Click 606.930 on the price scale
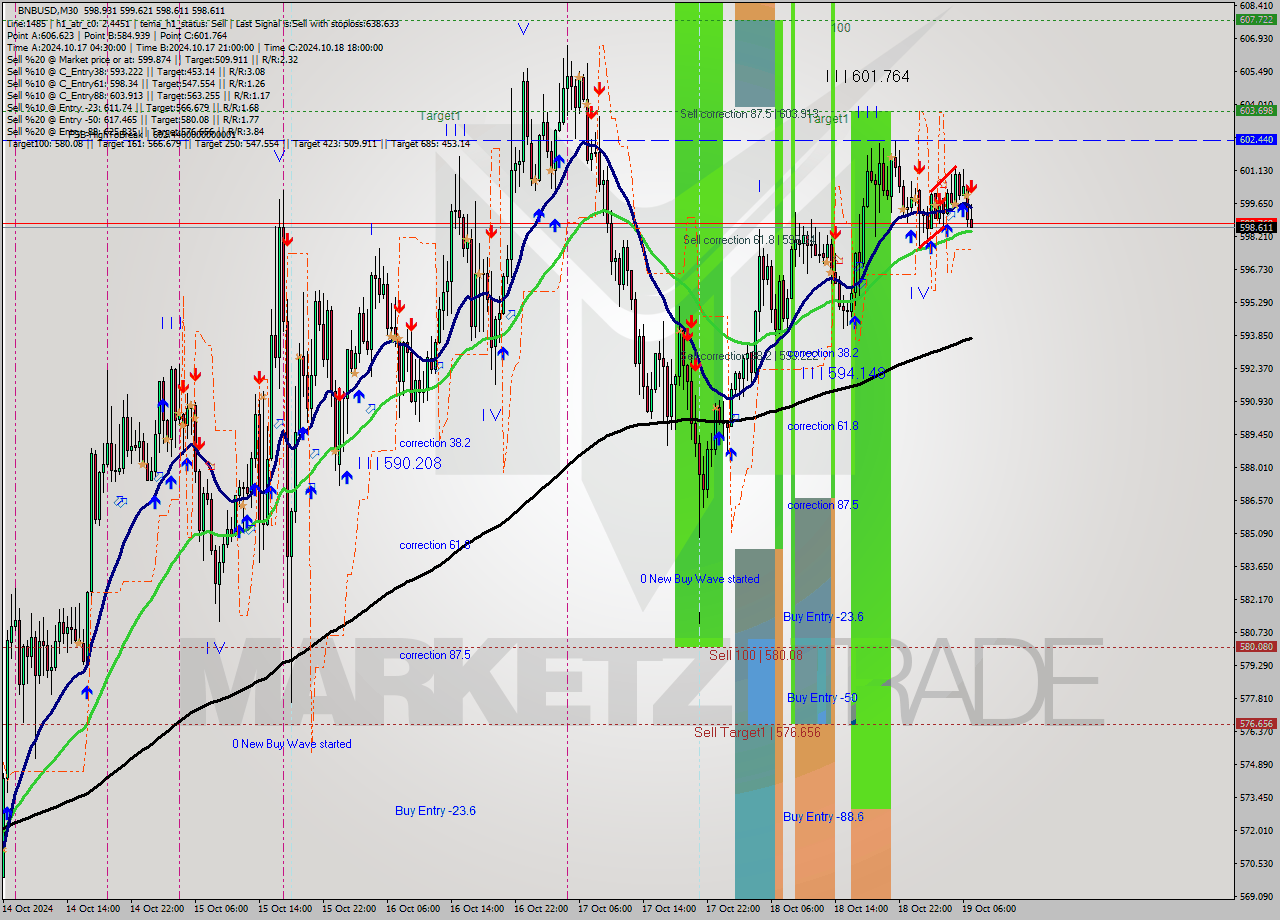Viewport: 1280px width, 920px height. tap(1256, 38)
